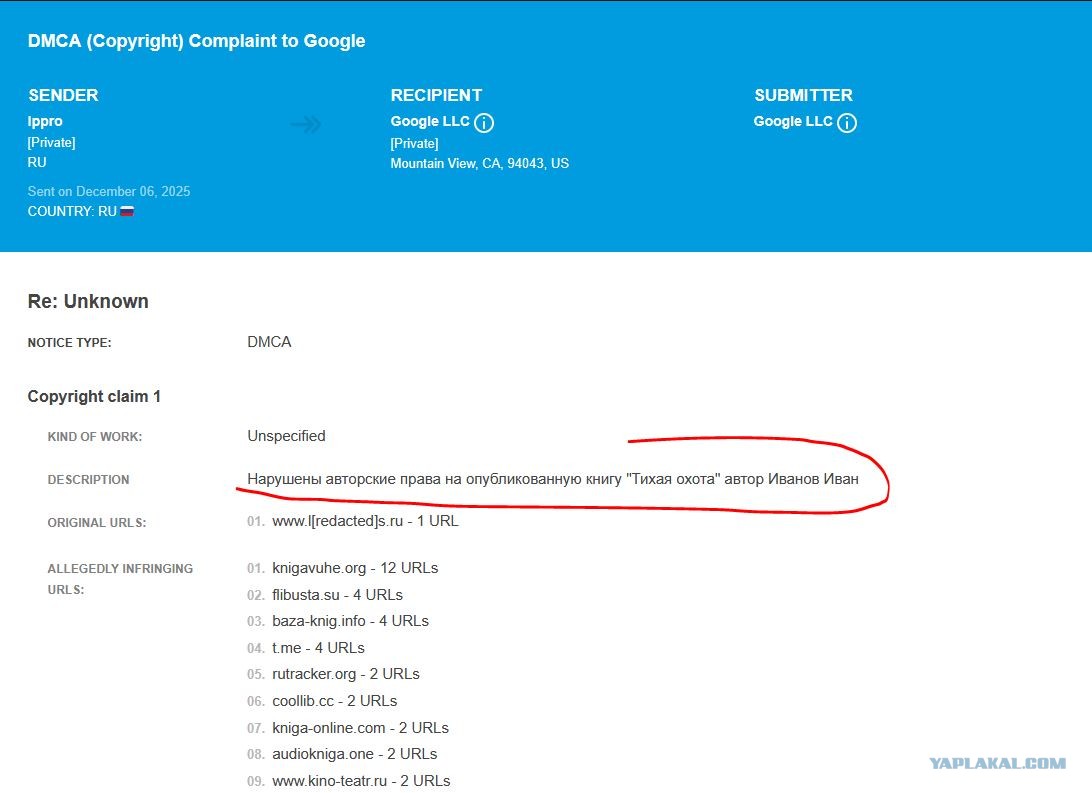Click the Mountain View, CA, 94043, US address
Screen dimensions: 1092x793
coord(479,164)
